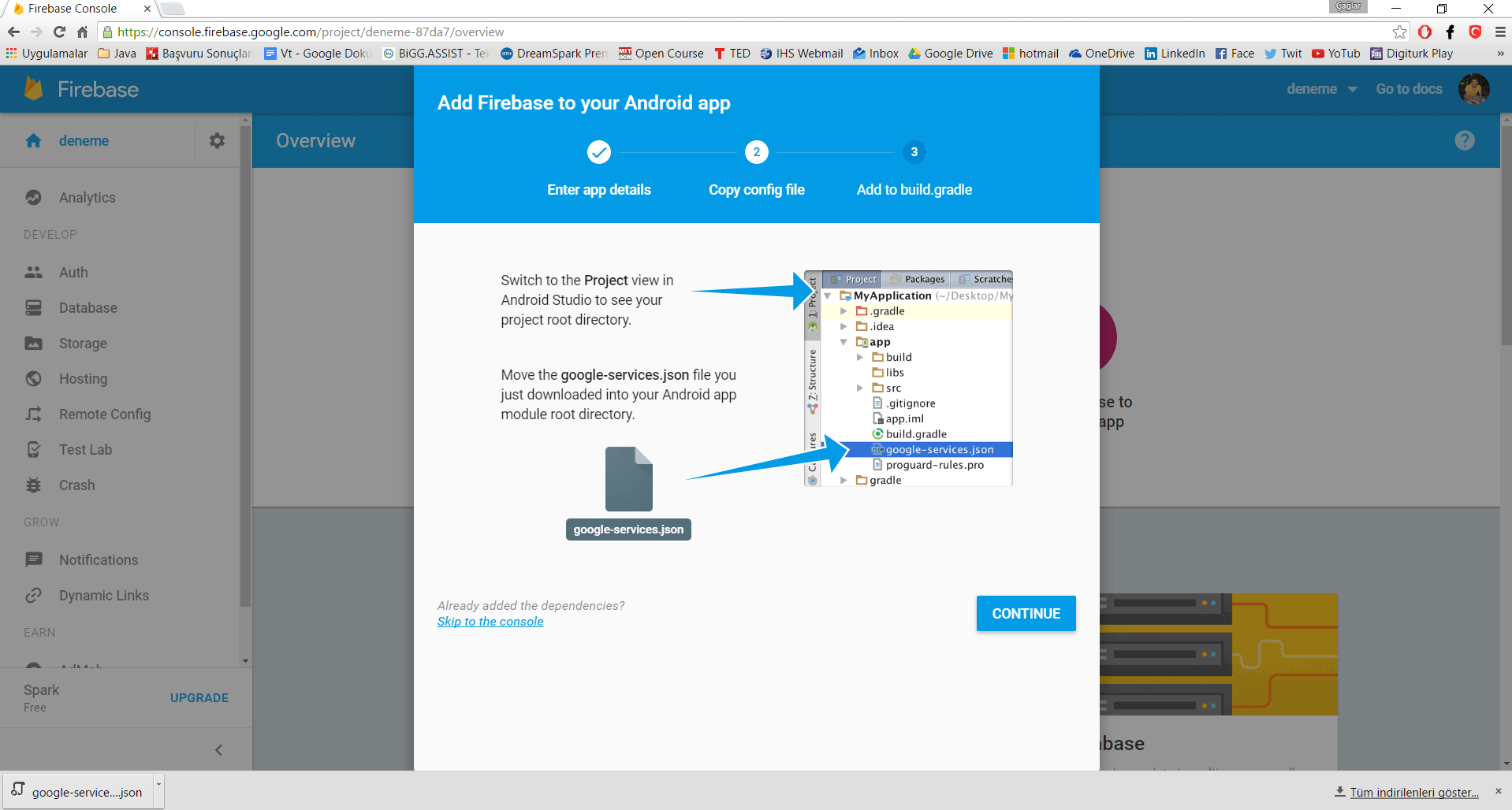
Task: Open the user account avatar
Action: coord(1473,89)
